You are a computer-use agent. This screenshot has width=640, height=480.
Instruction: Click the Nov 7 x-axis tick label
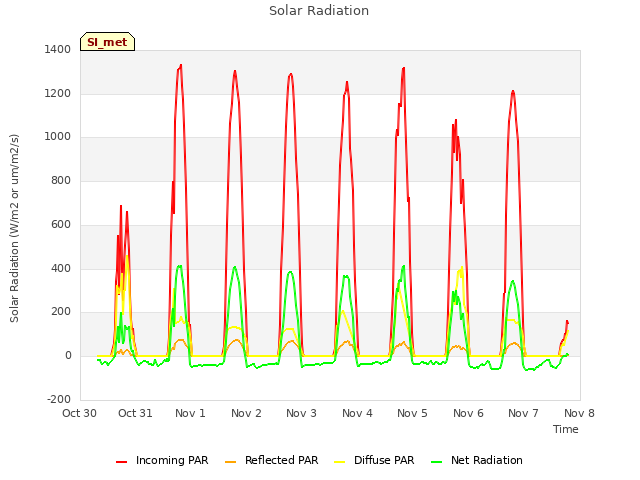point(523,413)
